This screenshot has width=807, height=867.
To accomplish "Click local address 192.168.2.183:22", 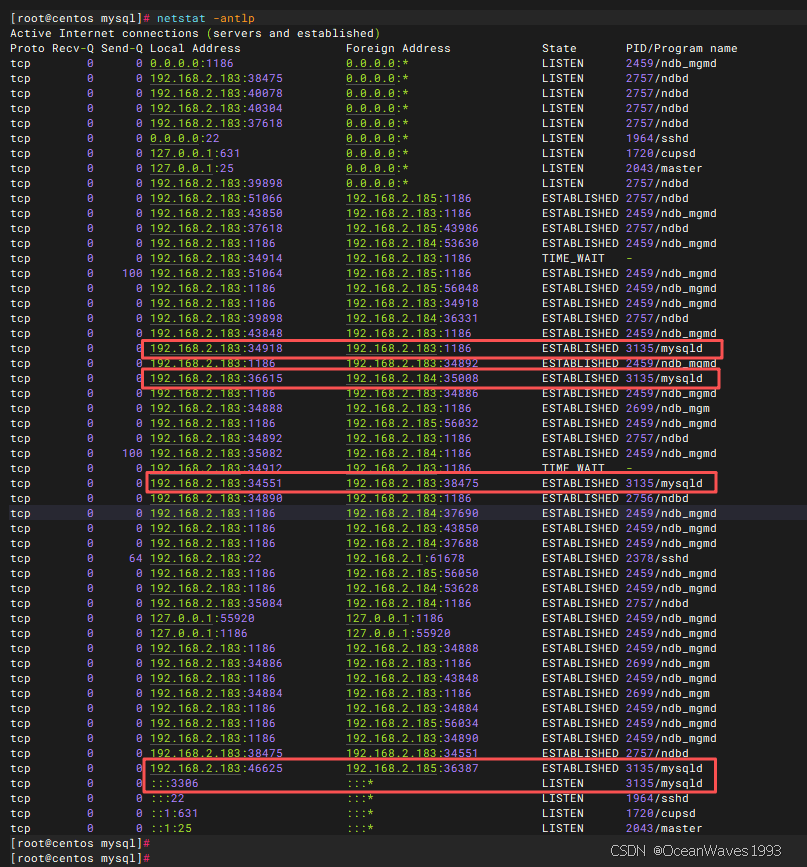I will tap(206, 558).
